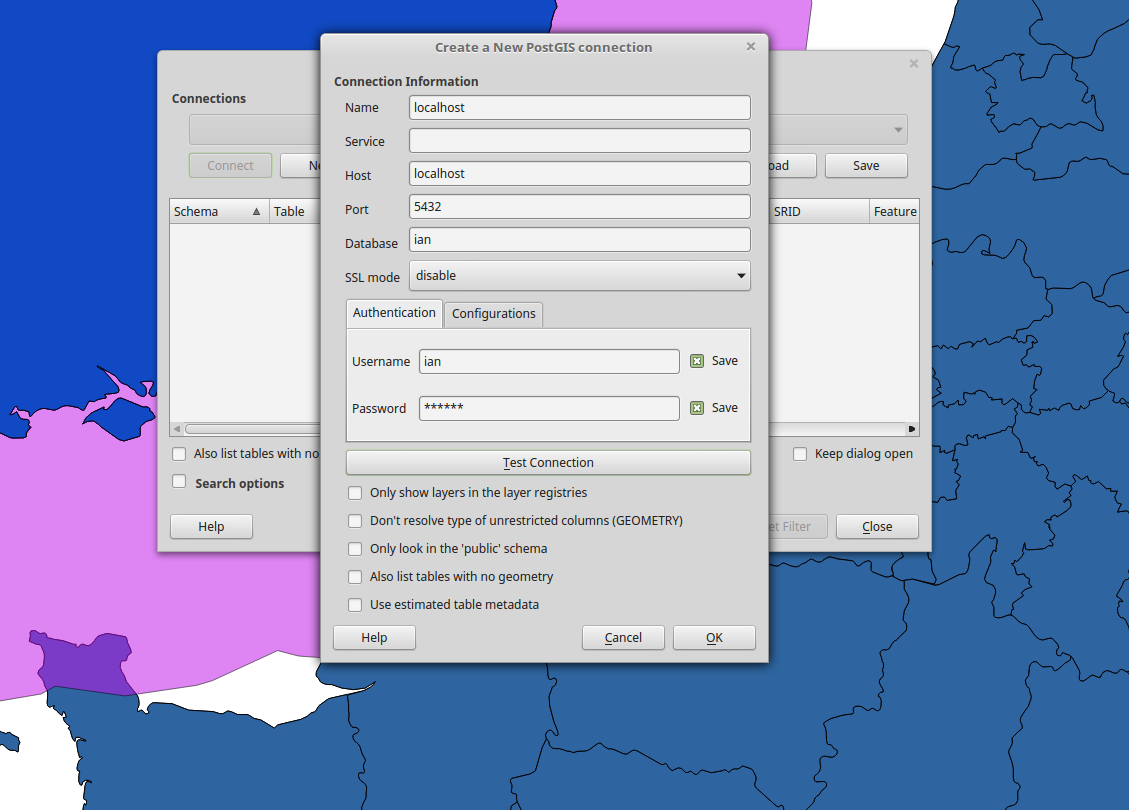The width and height of the screenshot is (1129, 810).
Task: Open the SSL mode dropdown
Action: pos(580,276)
